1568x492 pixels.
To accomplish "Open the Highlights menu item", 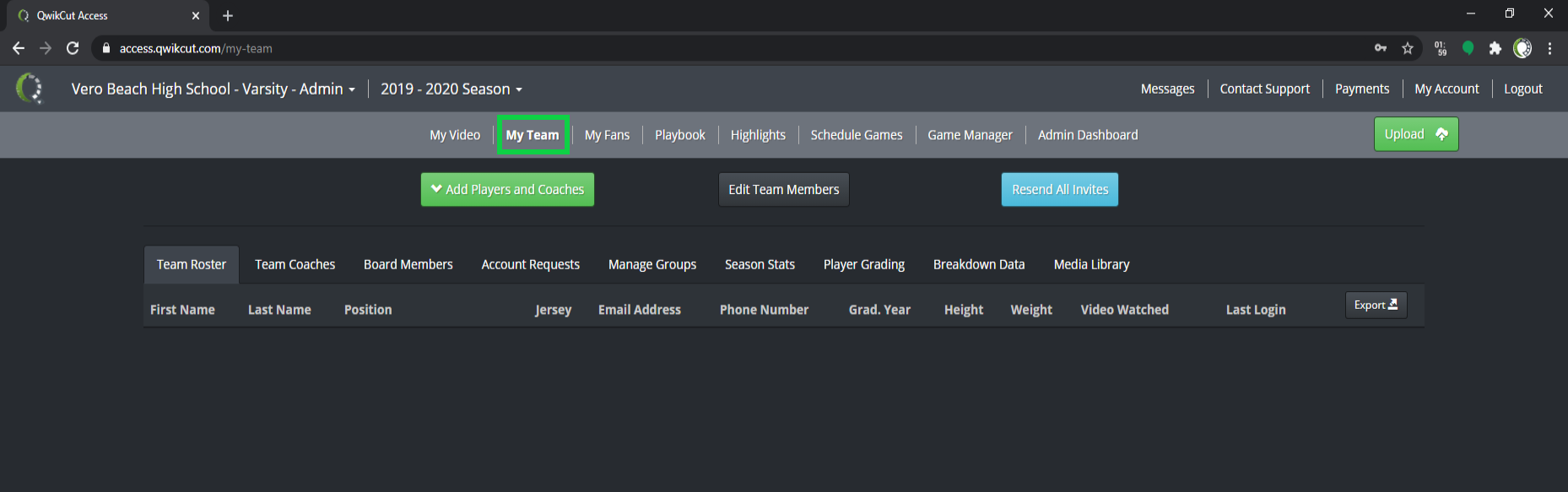I will pyautogui.click(x=758, y=135).
